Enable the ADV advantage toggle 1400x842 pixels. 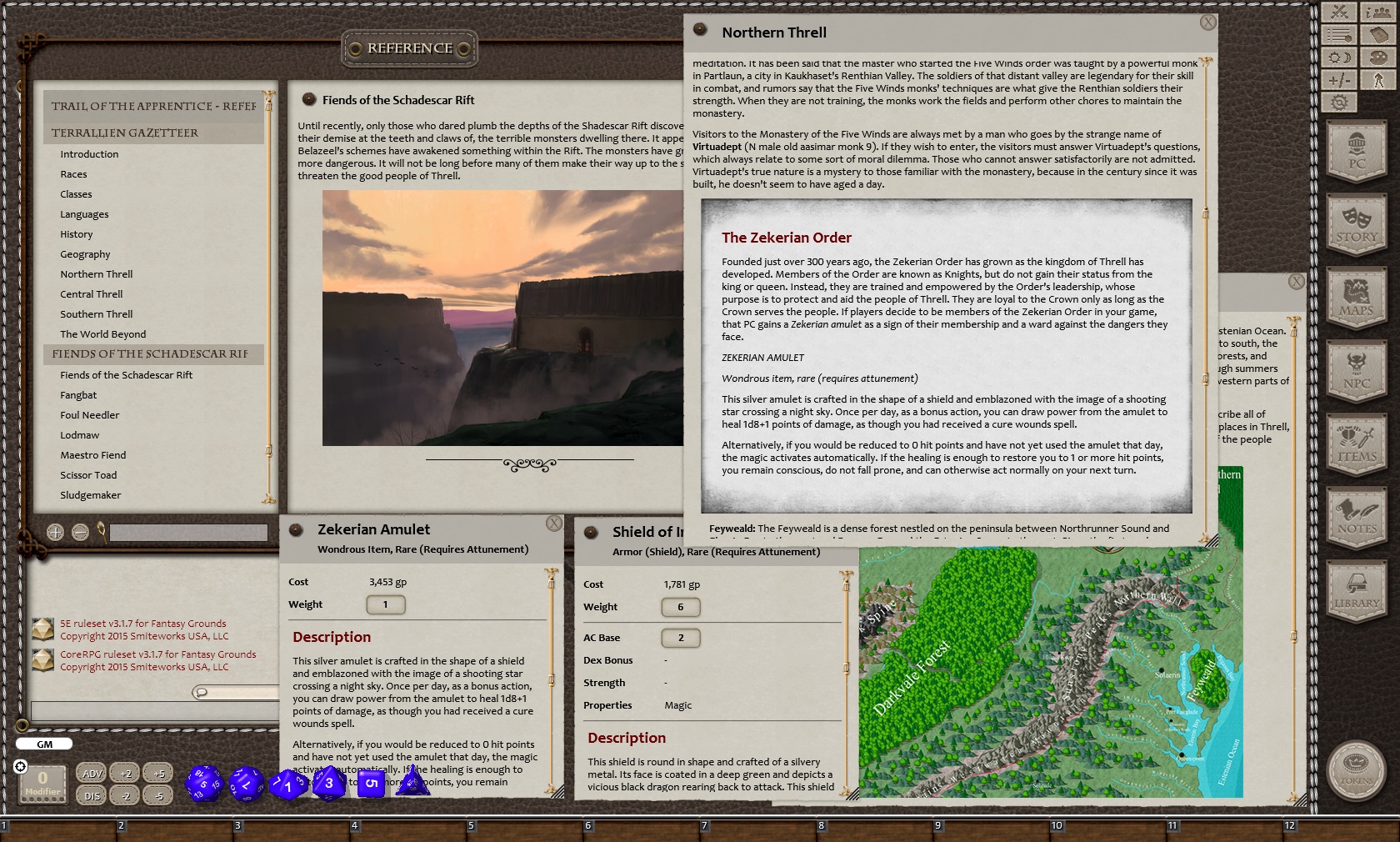coord(92,773)
